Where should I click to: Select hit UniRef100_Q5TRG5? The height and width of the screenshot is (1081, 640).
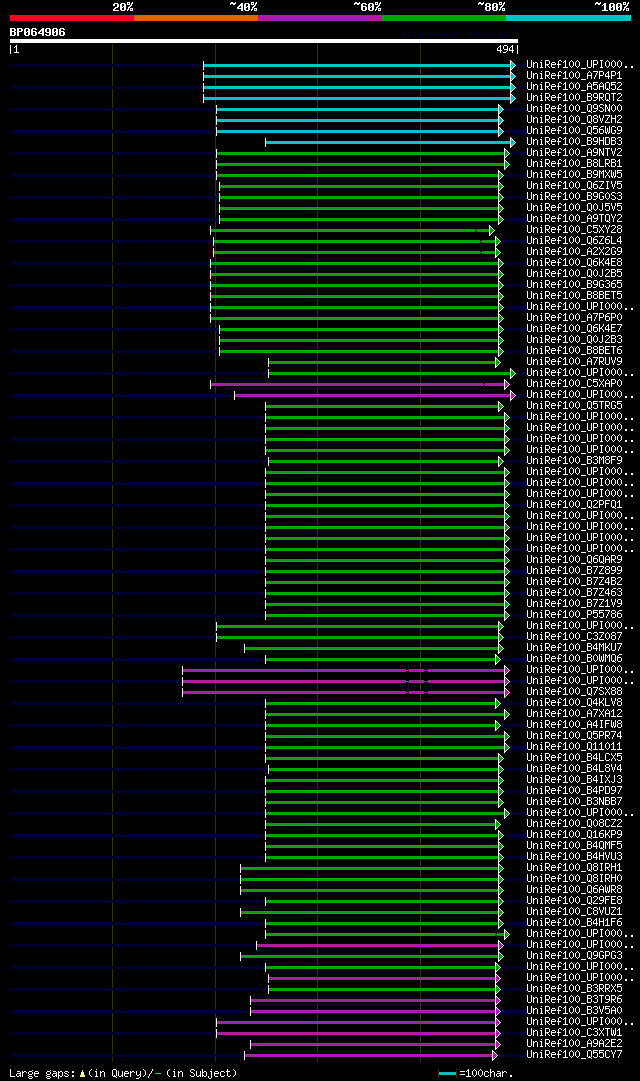pos(574,405)
